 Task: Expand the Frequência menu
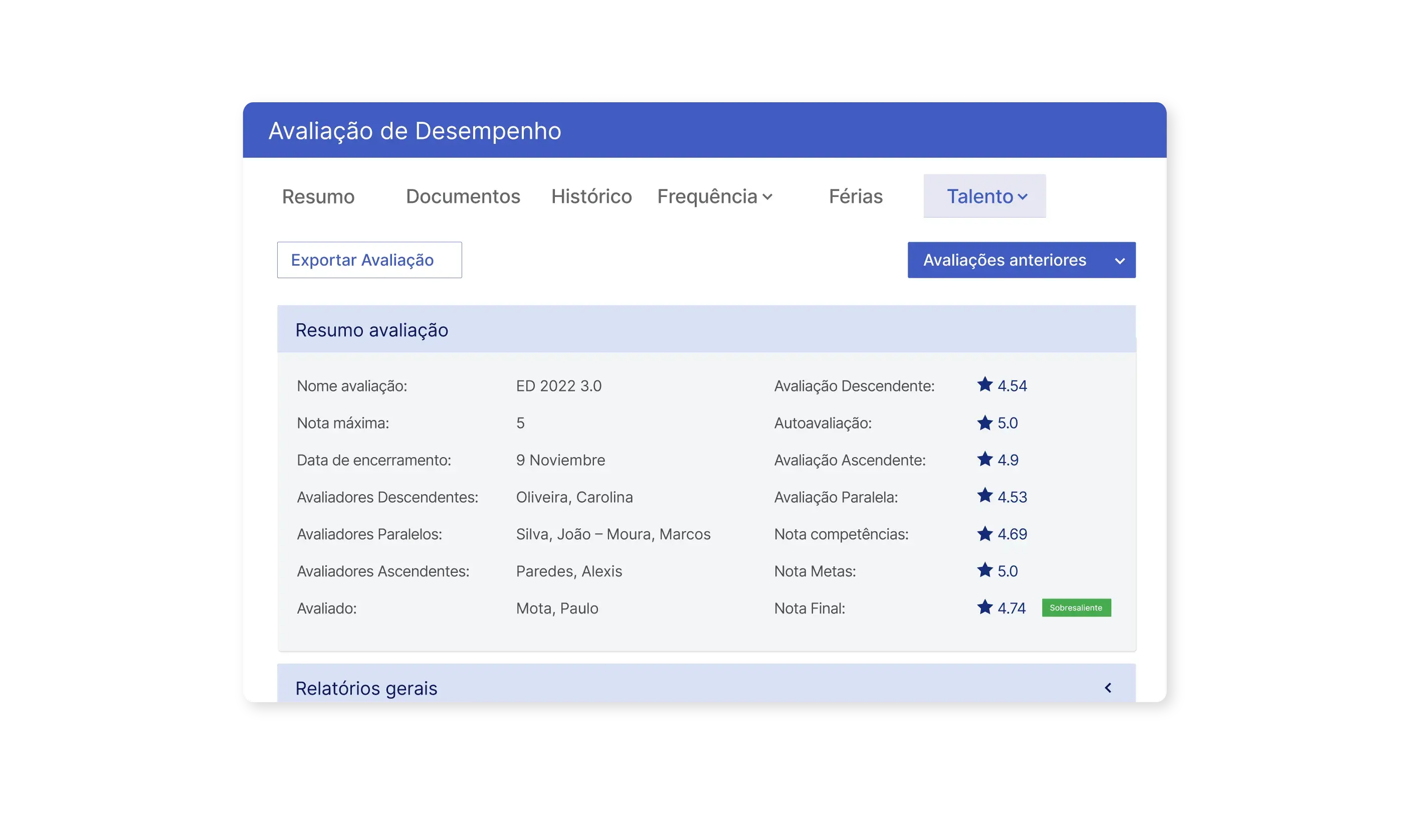(714, 196)
